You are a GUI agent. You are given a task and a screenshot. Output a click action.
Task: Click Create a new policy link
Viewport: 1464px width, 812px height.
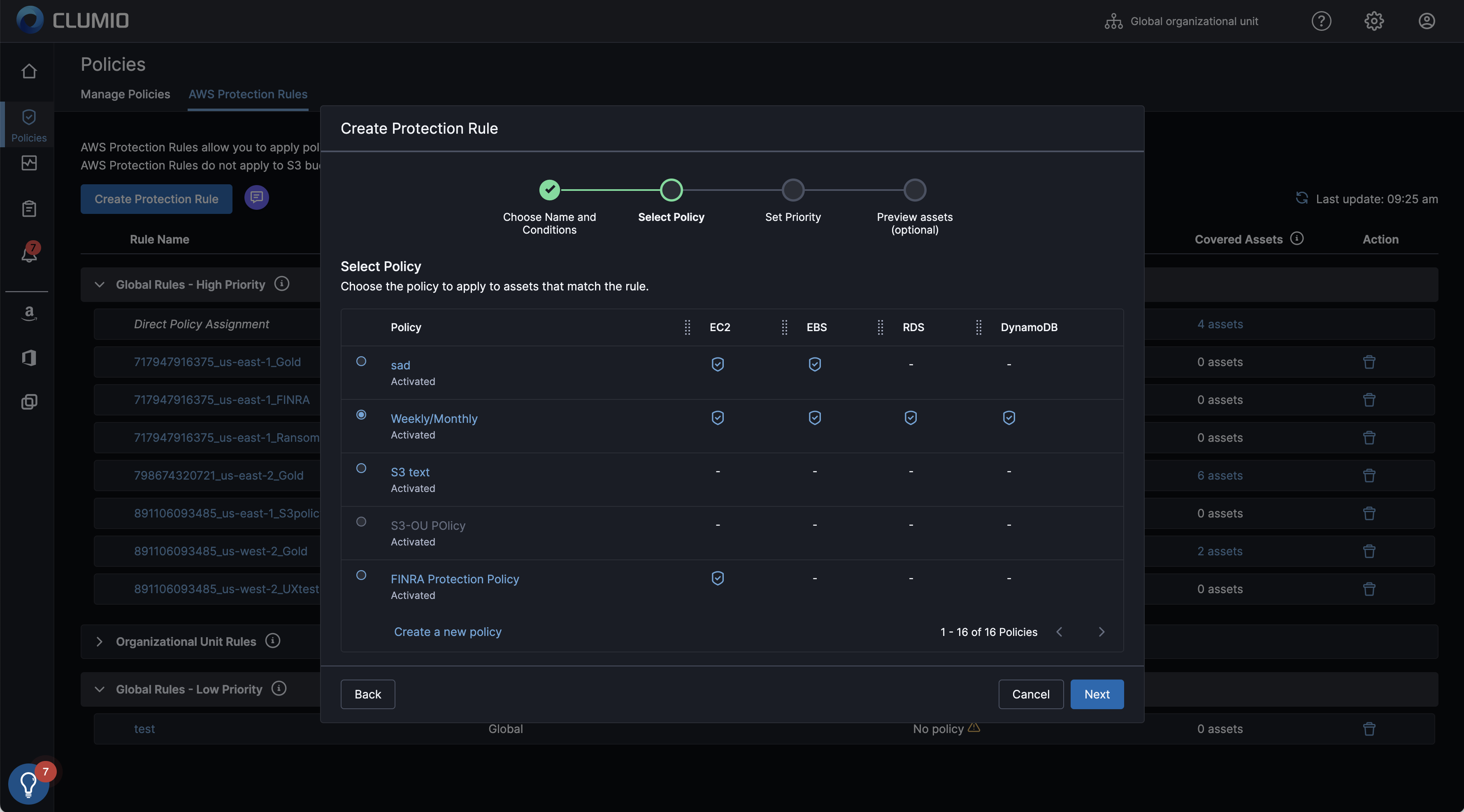point(448,632)
